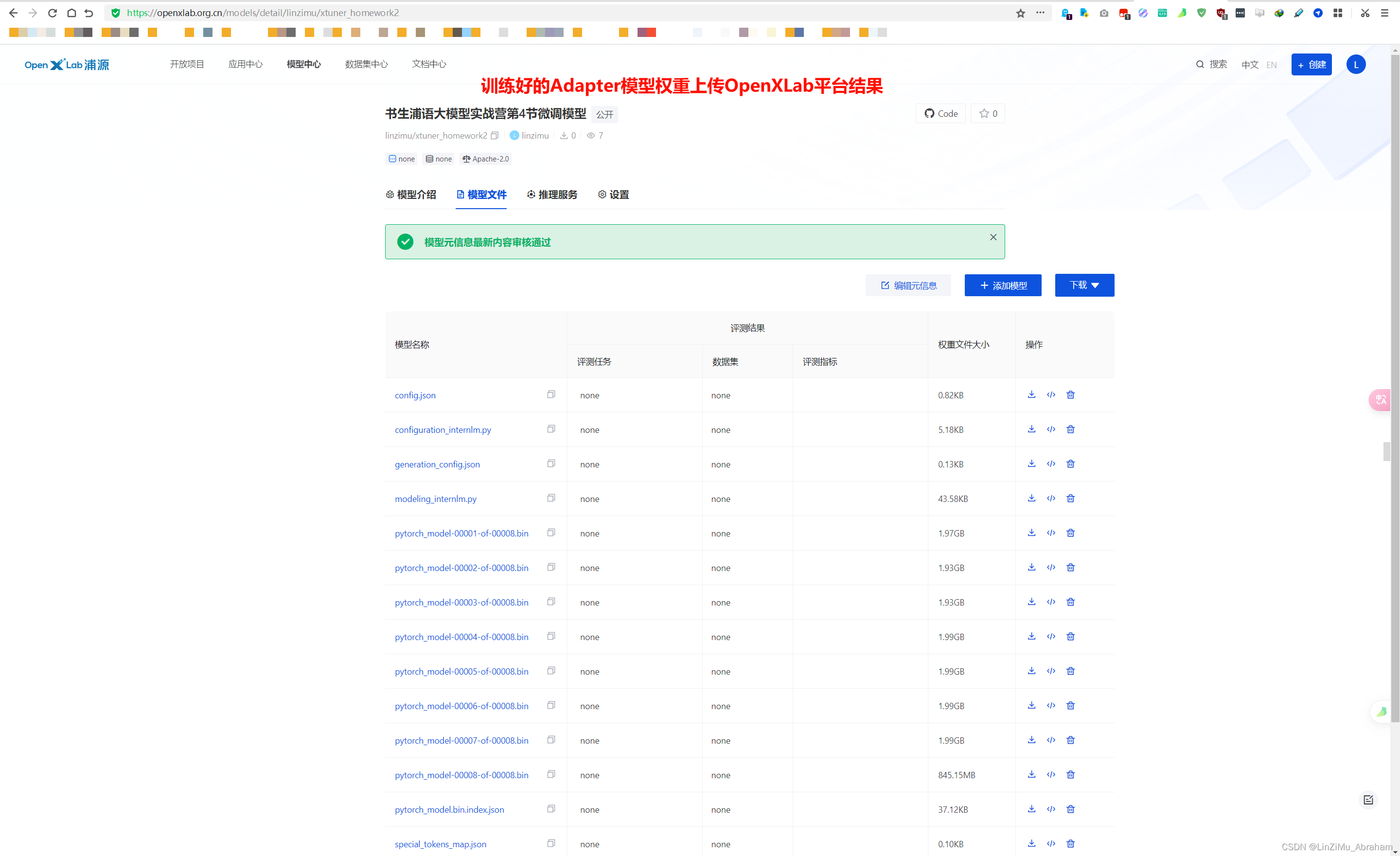
Task: Open the feedback note icon at the bottom right
Action: coord(1368,800)
